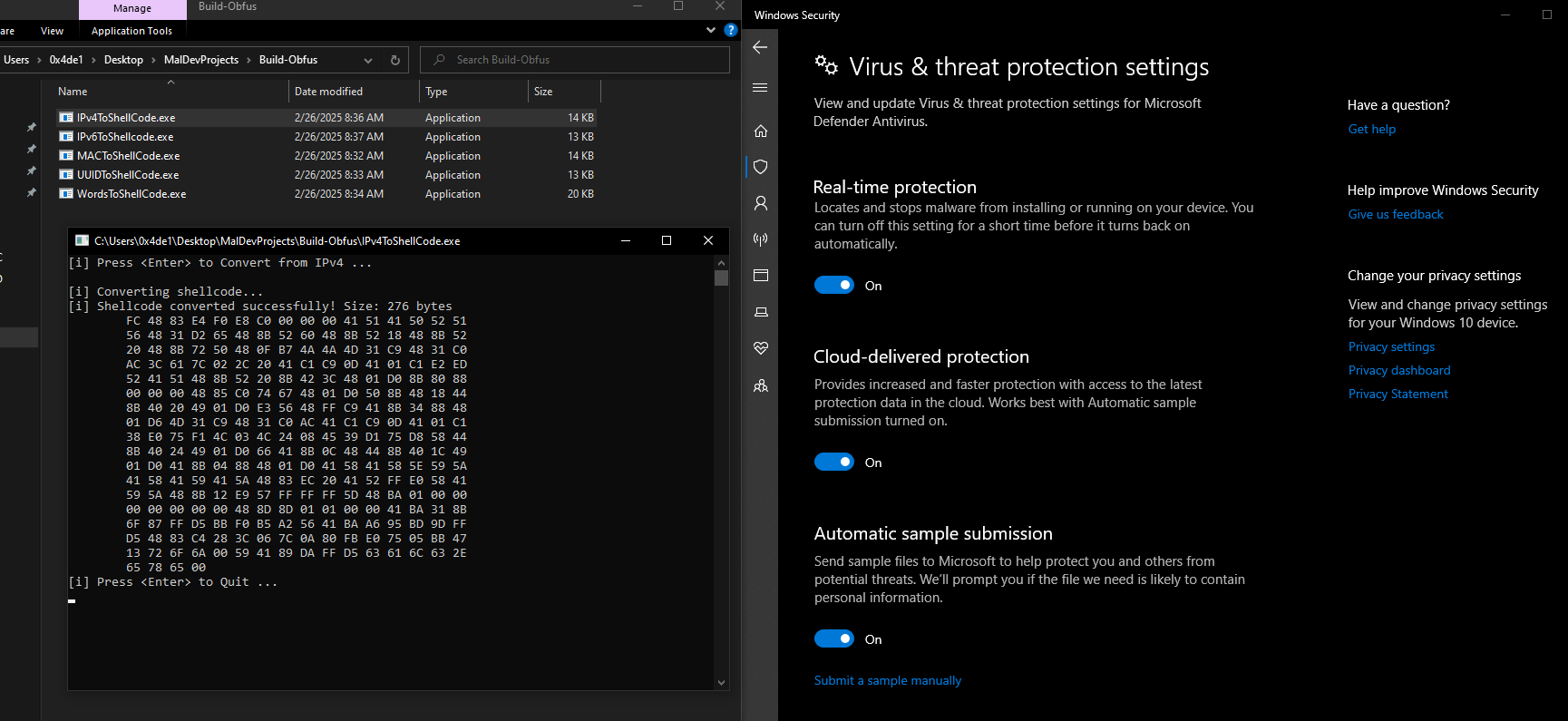This screenshot has width=1568, height=721.
Task: Click the console scrollbar down arrow
Action: [x=721, y=683]
